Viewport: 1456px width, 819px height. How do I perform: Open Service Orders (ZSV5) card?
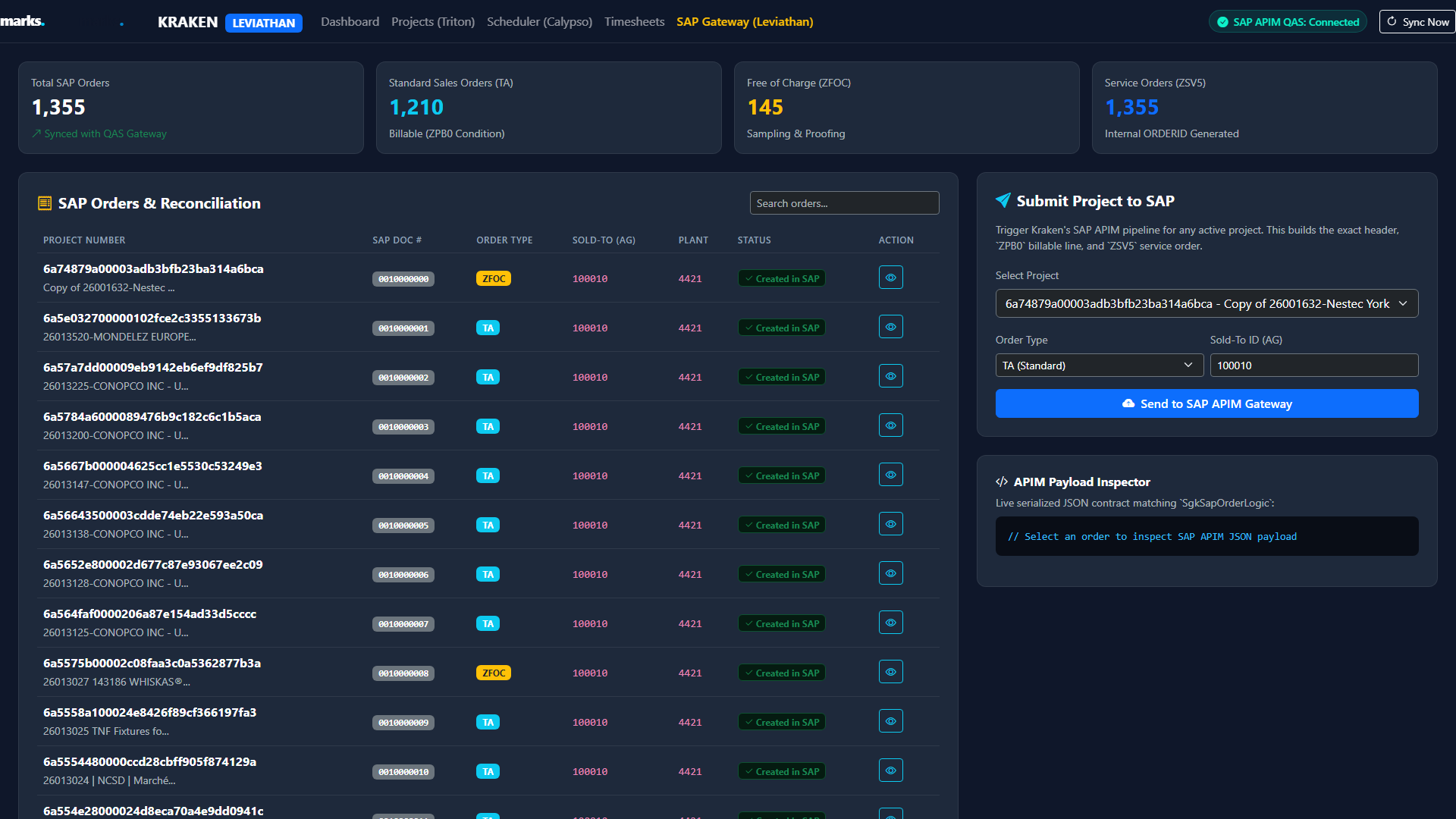[x=1265, y=108]
